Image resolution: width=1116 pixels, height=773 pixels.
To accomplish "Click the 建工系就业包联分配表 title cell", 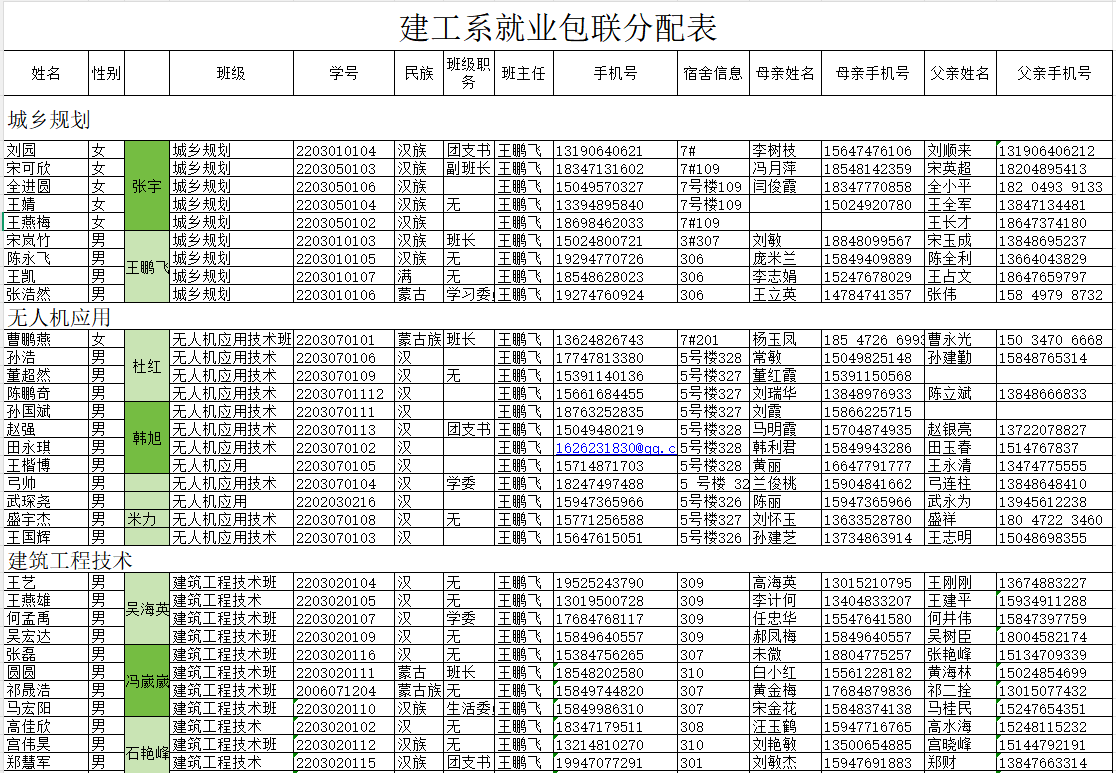I will [558, 27].
